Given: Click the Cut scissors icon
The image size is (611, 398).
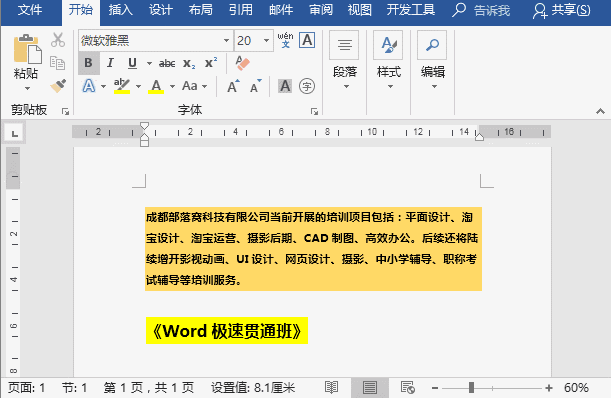Looking at the screenshot, I should pyautogui.click(x=58, y=40).
